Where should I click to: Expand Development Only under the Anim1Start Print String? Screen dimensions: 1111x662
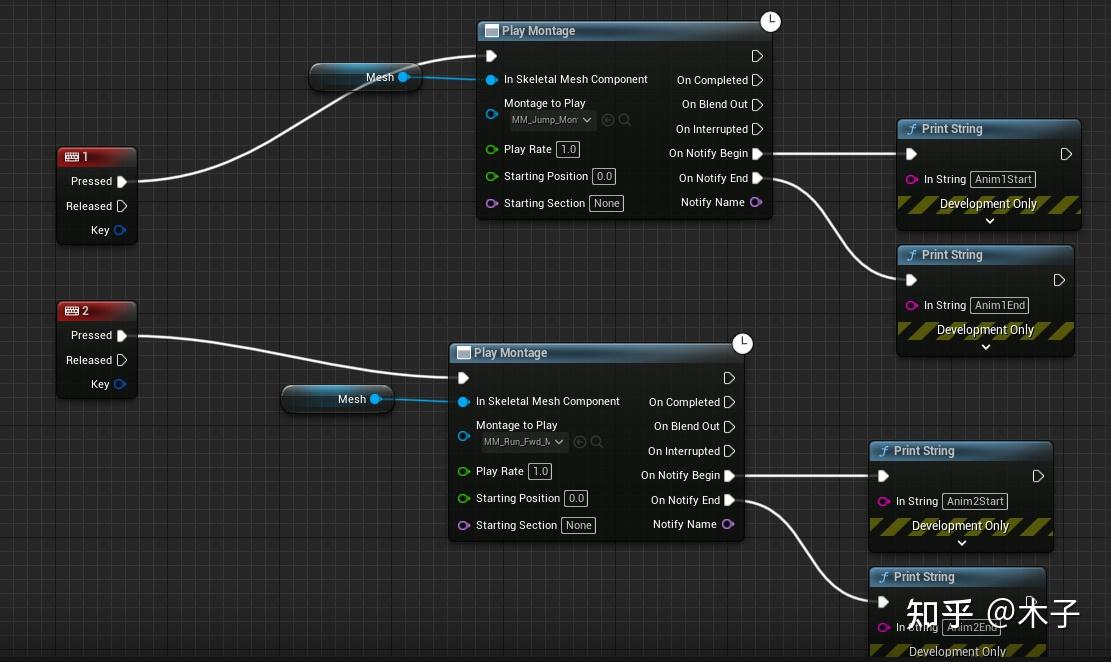(x=988, y=220)
